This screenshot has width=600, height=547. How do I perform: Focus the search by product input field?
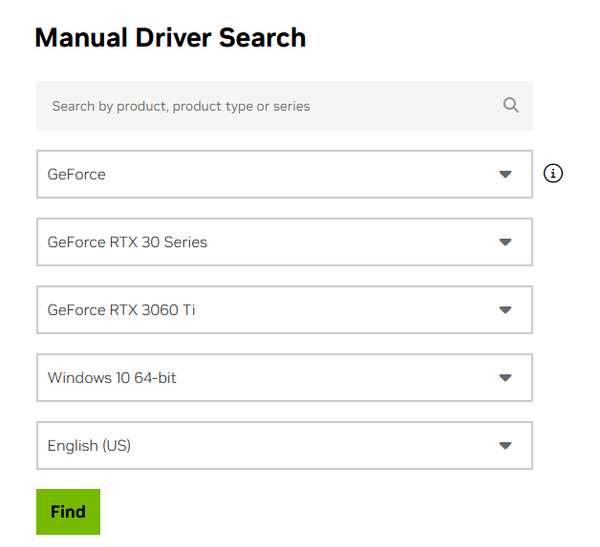(x=284, y=106)
